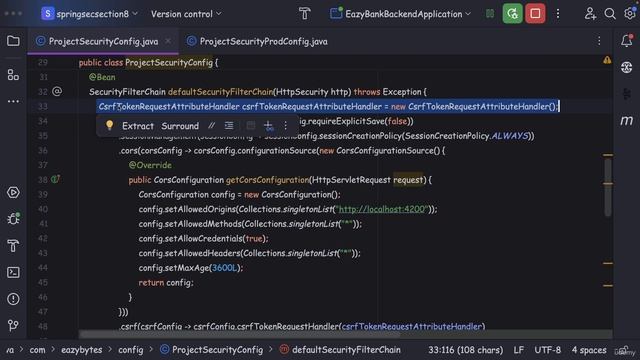
Task: Click the ALWAYS constant on line 35
Action: click(509, 136)
